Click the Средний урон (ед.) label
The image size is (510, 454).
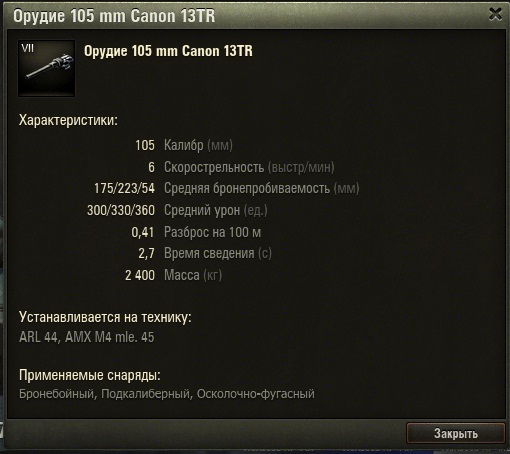coord(216,210)
